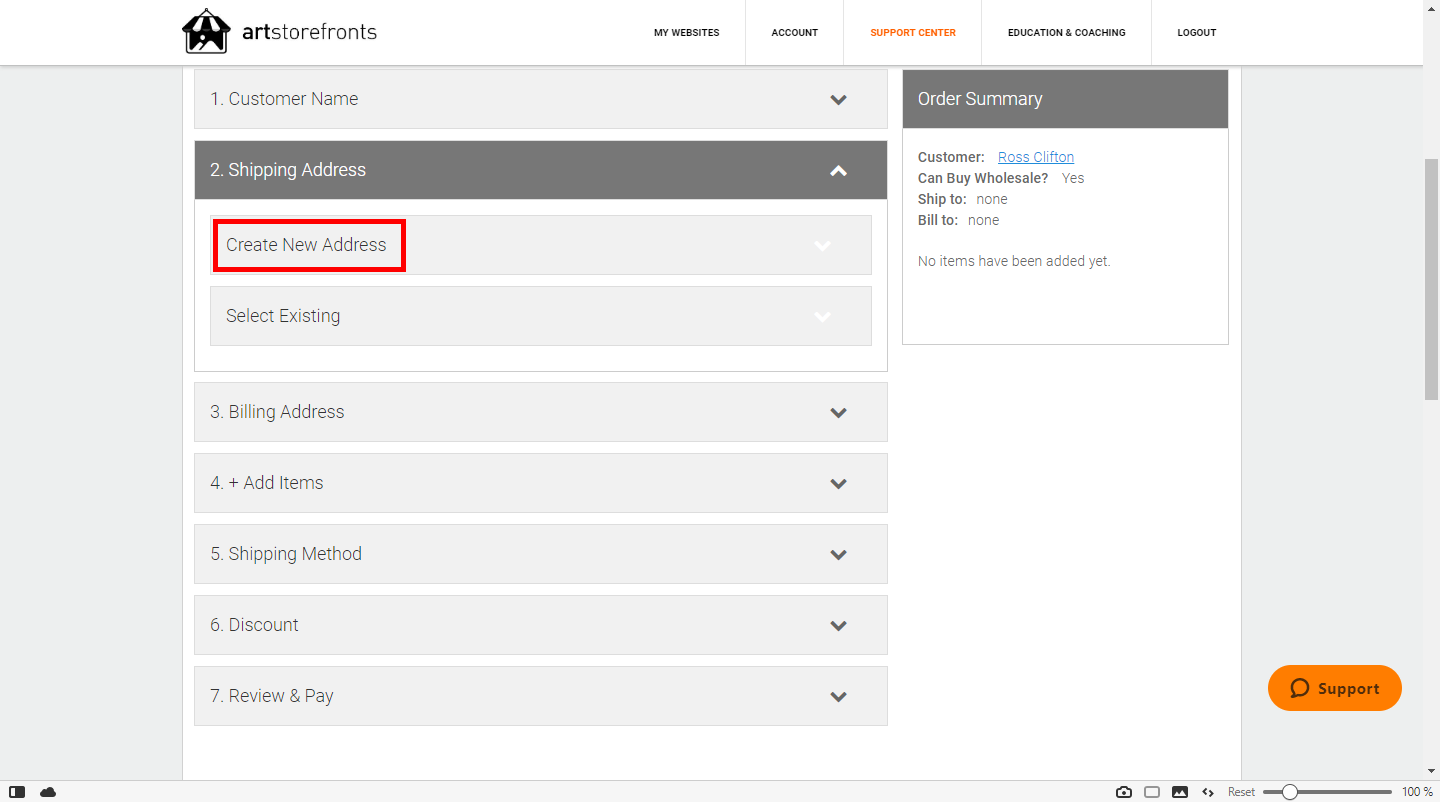Open the My Websites menu
1440x802 pixels.
686,33
